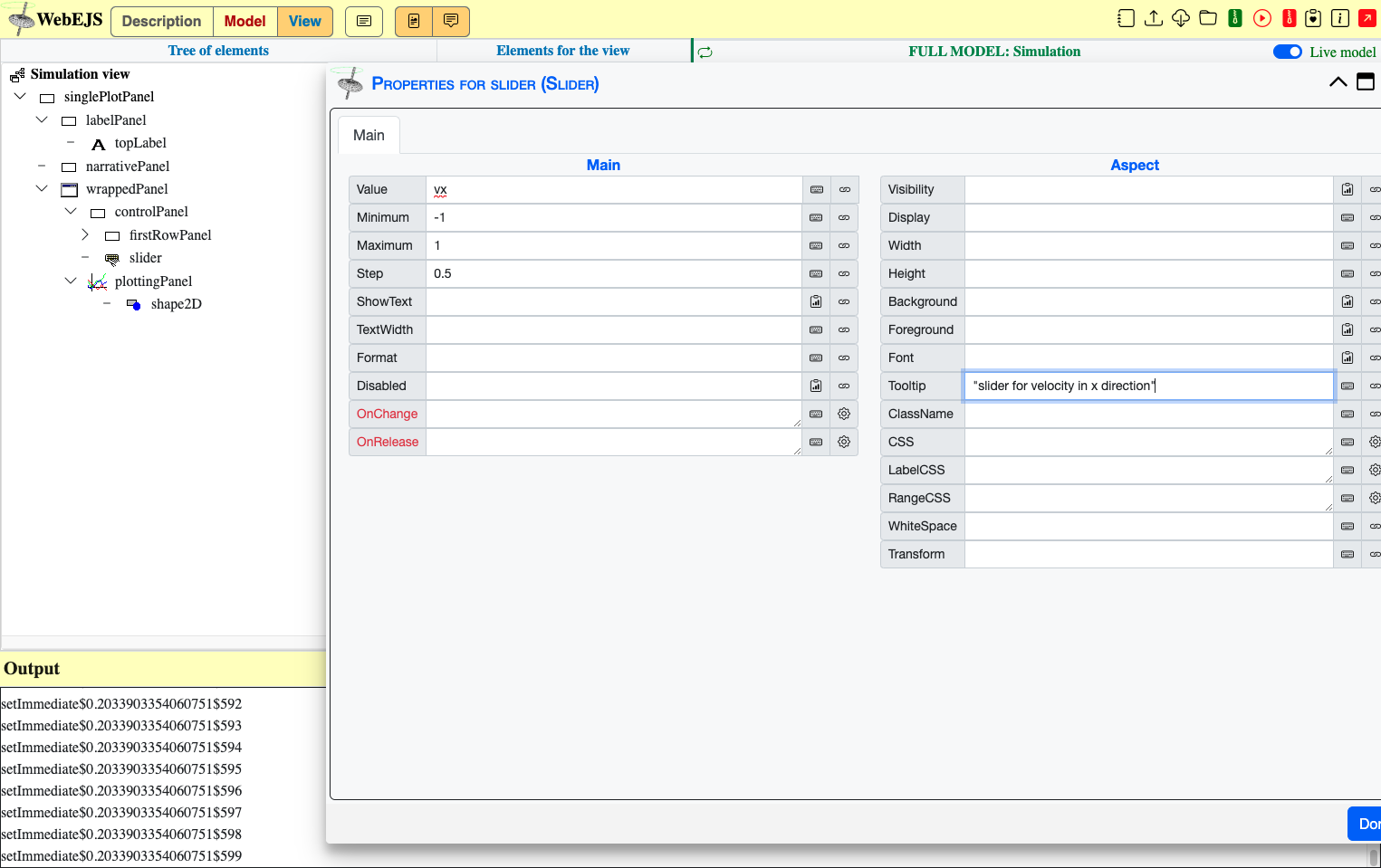This screenshot has height=868, width=1381.
Task: Run the simulation with the red play icon
Action: point(1262,18)
